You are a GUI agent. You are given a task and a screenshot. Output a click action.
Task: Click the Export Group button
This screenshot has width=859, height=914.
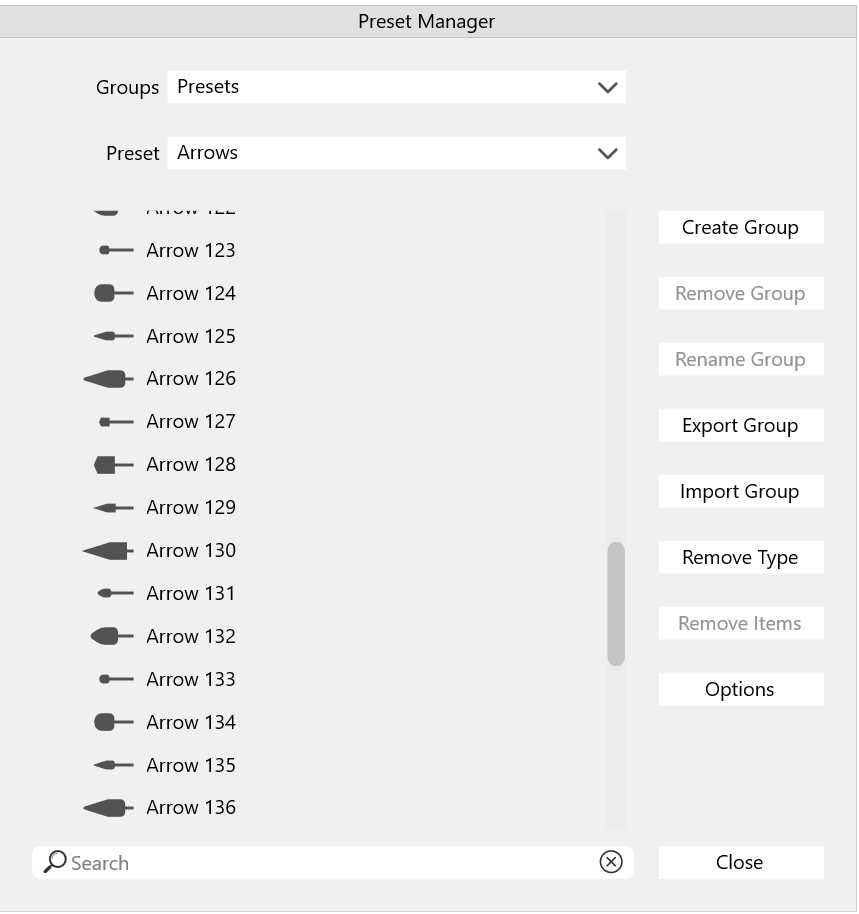pos(740,425)
